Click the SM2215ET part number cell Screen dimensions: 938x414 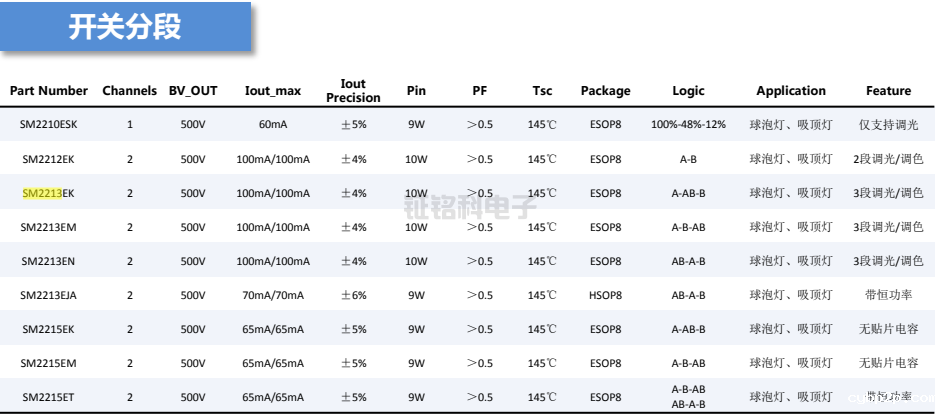coord(48,397)
